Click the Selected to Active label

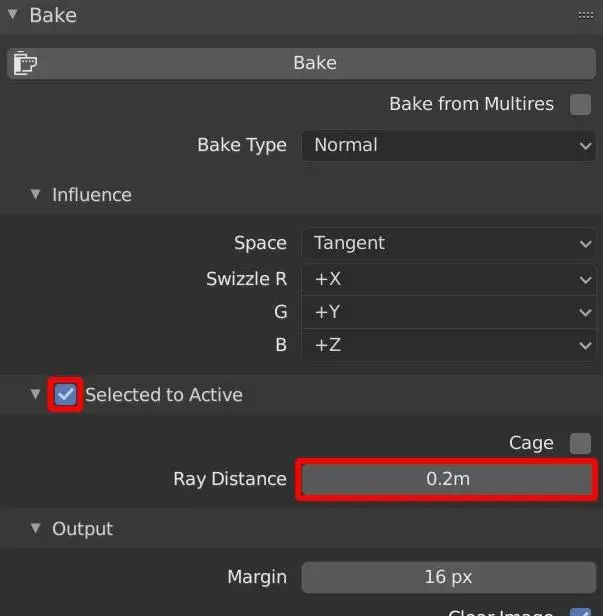164,395
